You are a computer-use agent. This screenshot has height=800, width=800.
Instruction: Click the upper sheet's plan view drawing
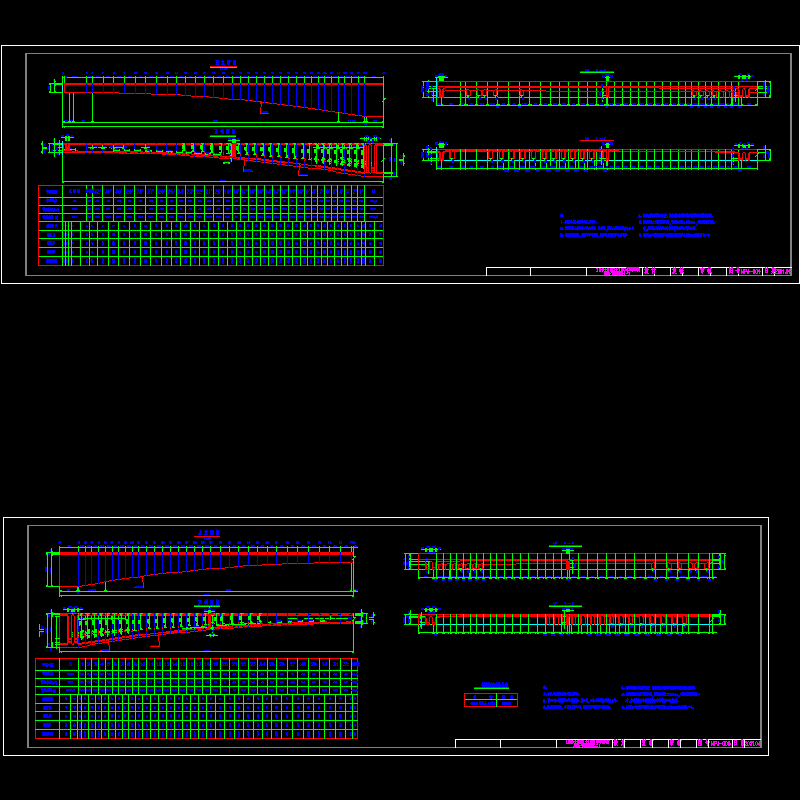click(x=222, y=155)
